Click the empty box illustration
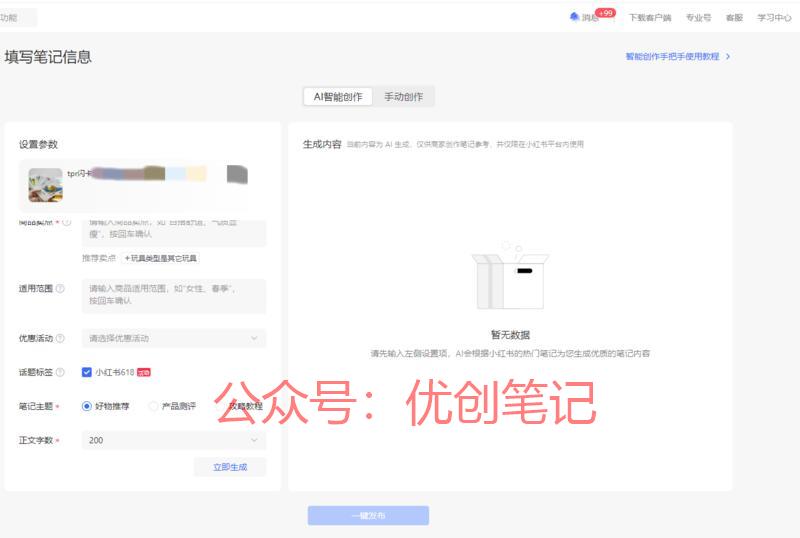This screenshot has height=538, width=800. tap(510, 276)
